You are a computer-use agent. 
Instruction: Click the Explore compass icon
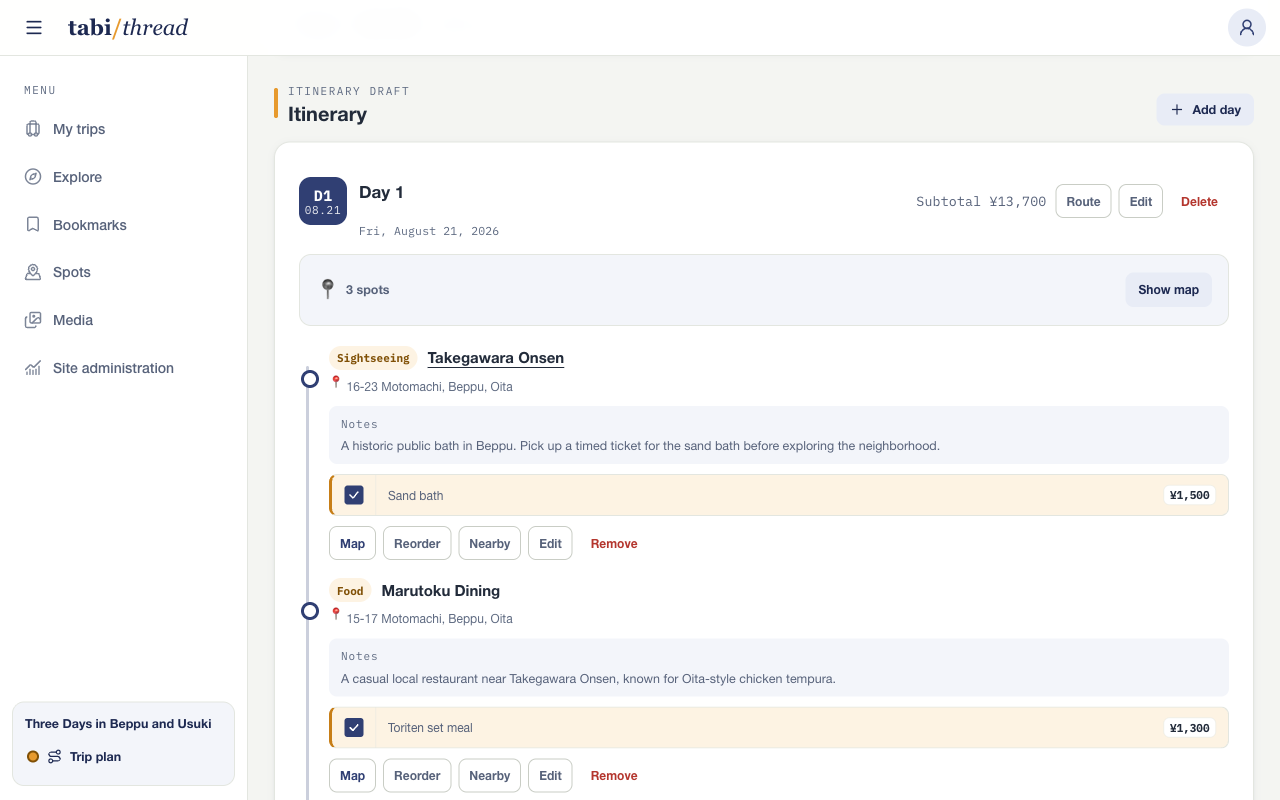click(x=33, y=177)
